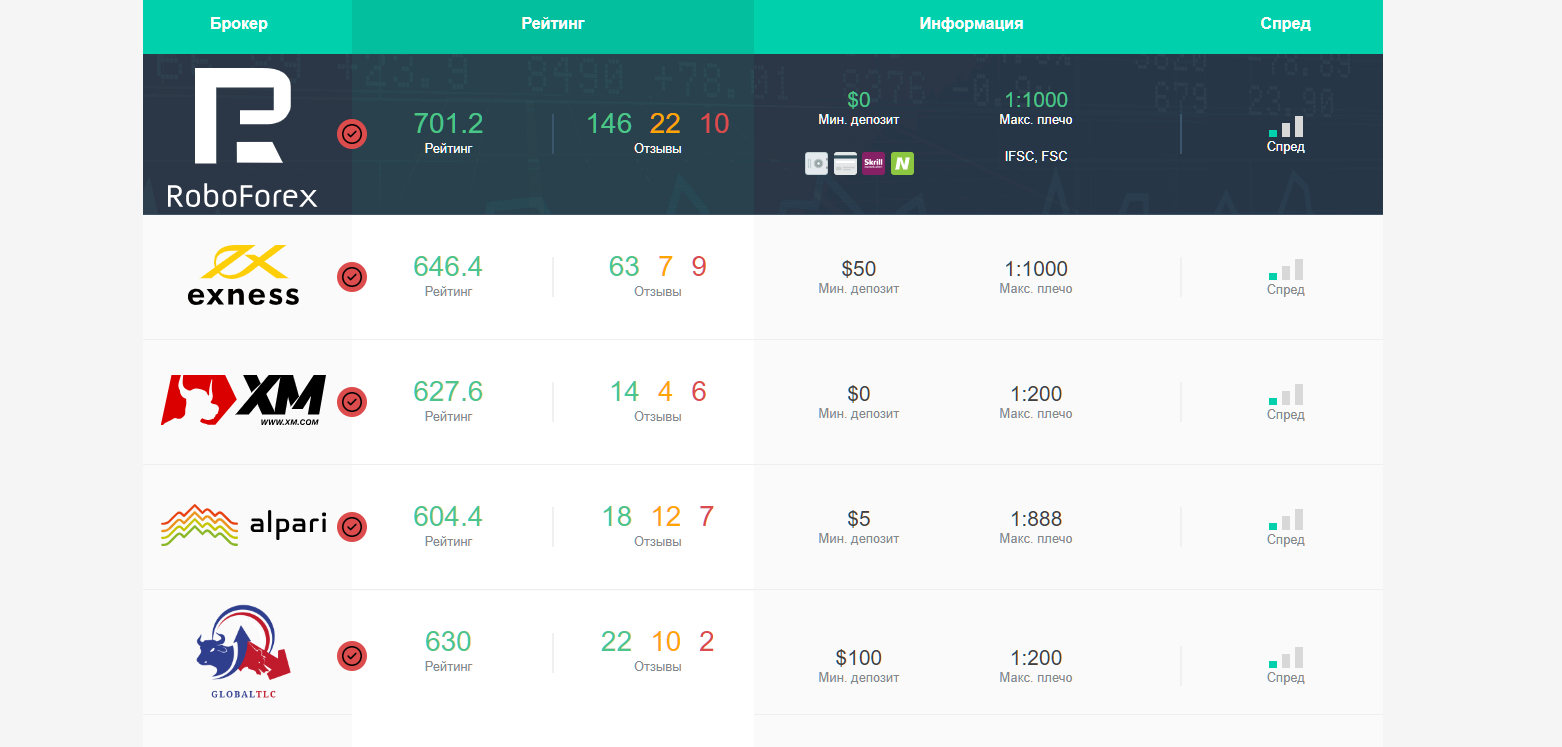
Task: Open Exness 9 negative reviews
Action: point(699,267)
